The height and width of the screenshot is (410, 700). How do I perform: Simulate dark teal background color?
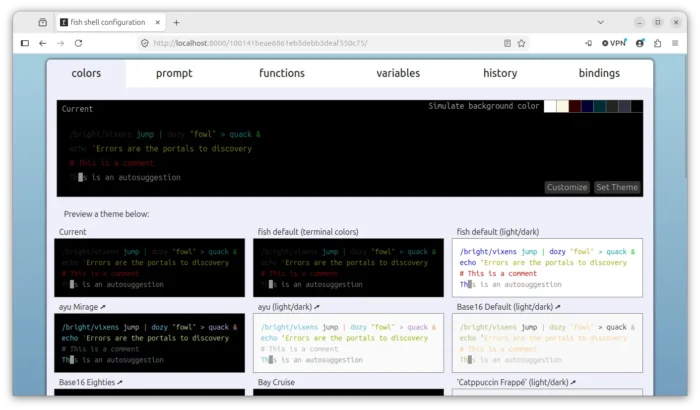(x=600, y=106)
